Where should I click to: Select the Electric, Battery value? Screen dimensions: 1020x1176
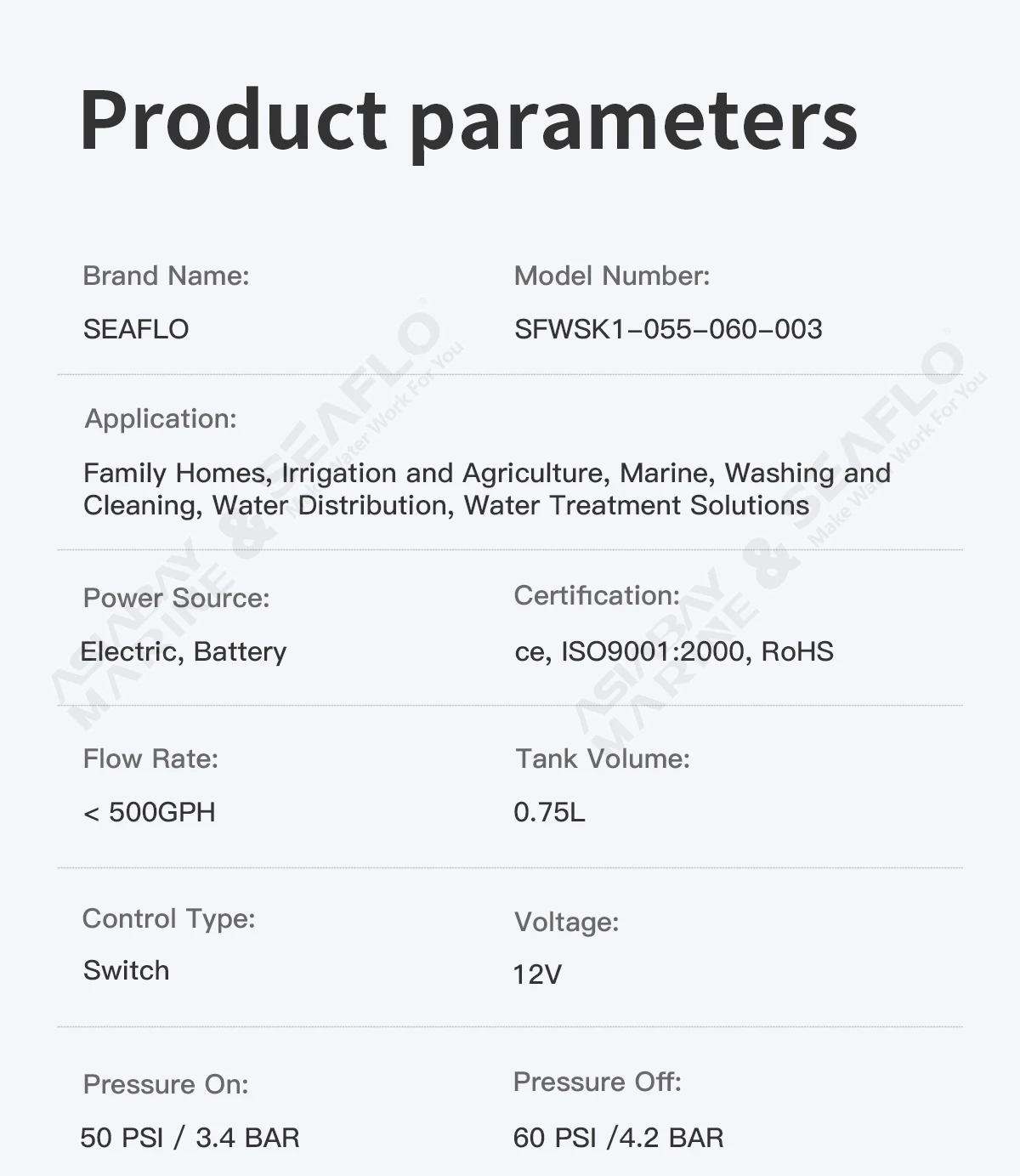tap(184, 651)
